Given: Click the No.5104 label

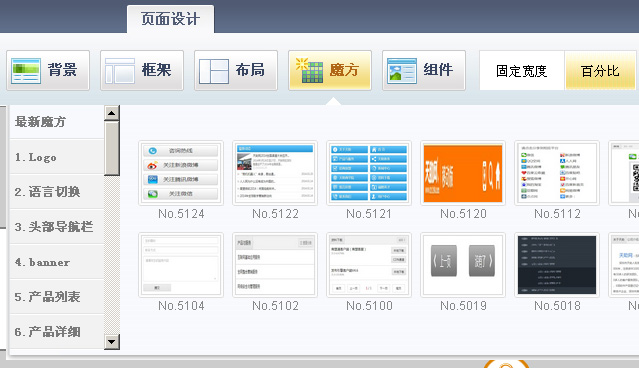Looking at the screenshot, I should point(181,306).
